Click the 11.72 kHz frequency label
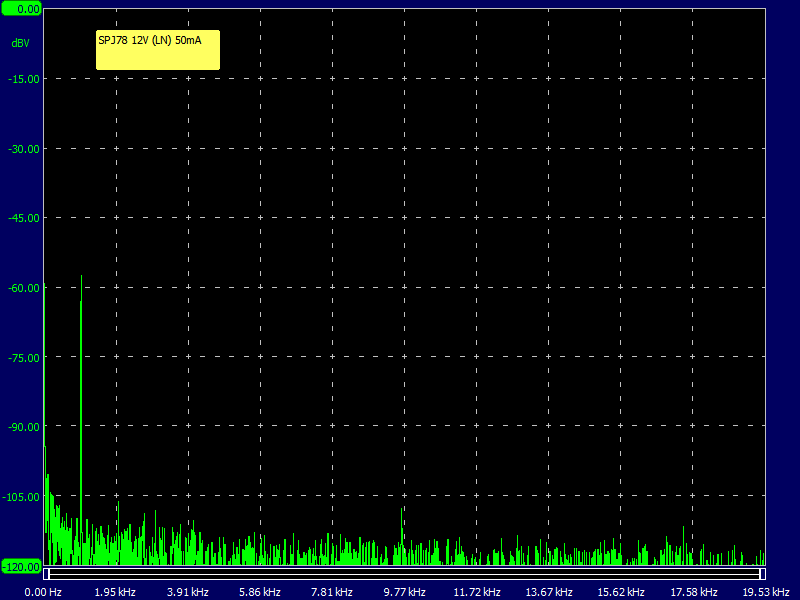 477,592
